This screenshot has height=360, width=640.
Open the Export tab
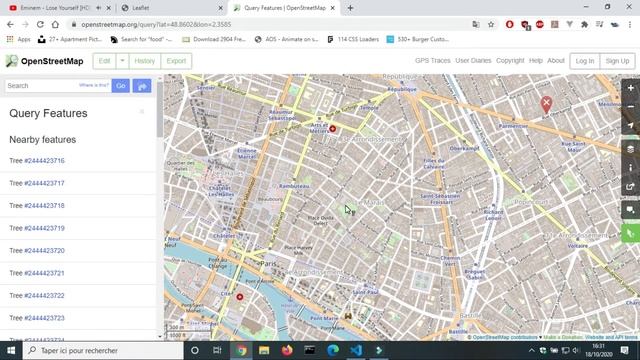tap(176, 61)
